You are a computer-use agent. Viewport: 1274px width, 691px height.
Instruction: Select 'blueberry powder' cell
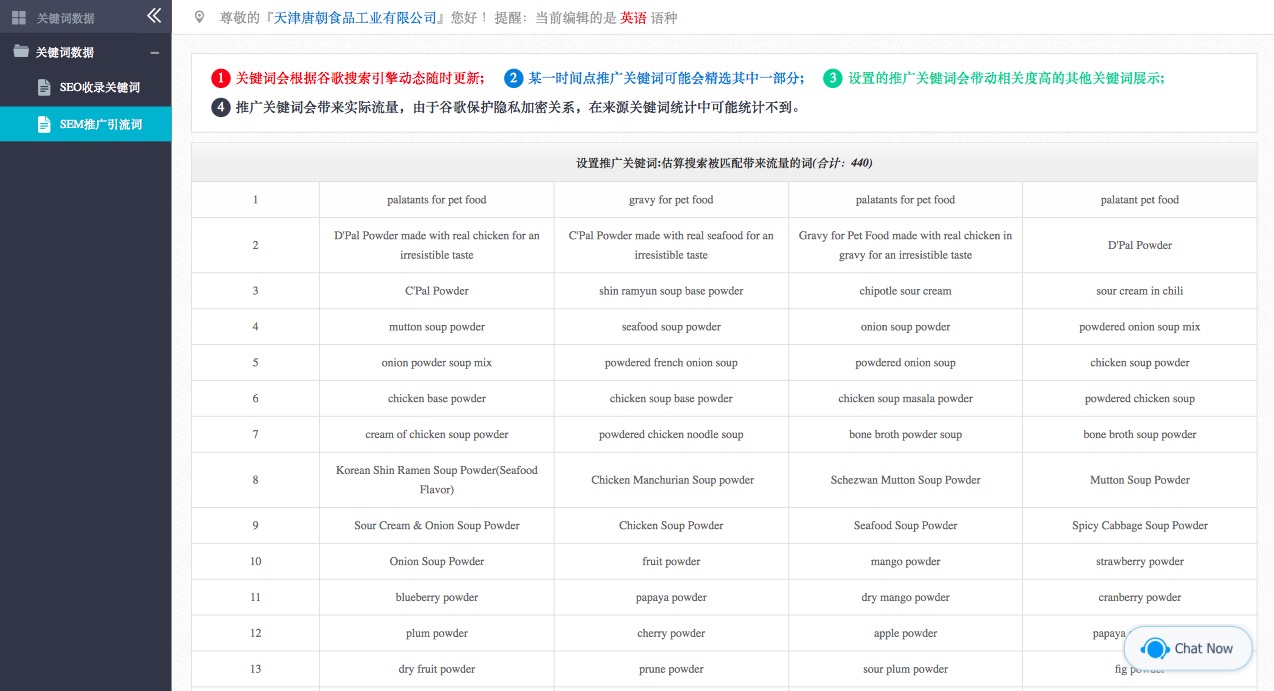click(x=437, y=598)
